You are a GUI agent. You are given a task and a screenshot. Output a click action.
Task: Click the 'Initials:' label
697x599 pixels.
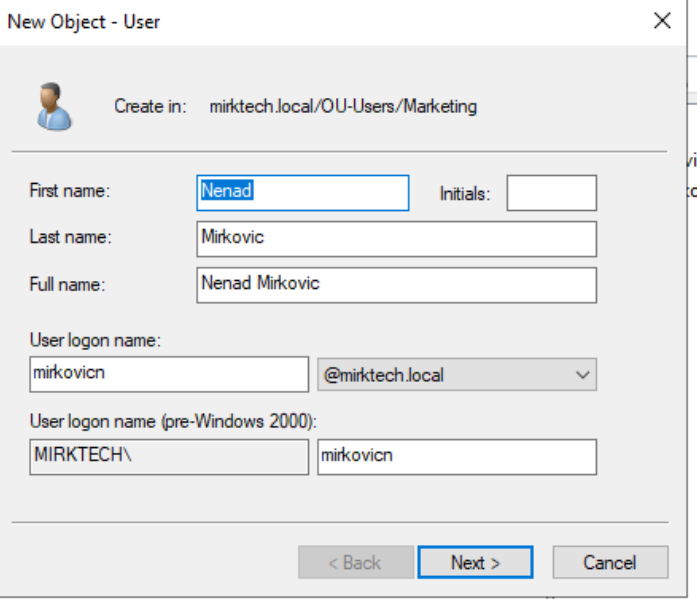pos(465,194)
